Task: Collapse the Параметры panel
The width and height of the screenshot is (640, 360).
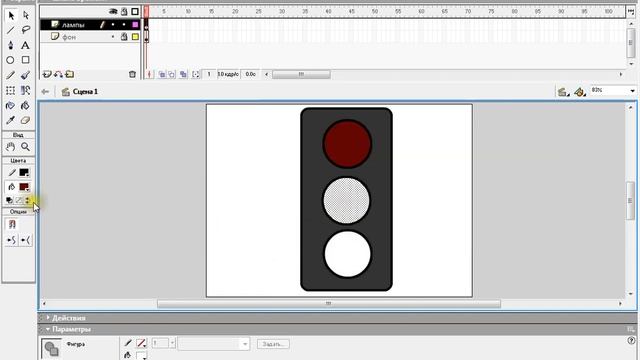Action: click(x=48, y=329)
